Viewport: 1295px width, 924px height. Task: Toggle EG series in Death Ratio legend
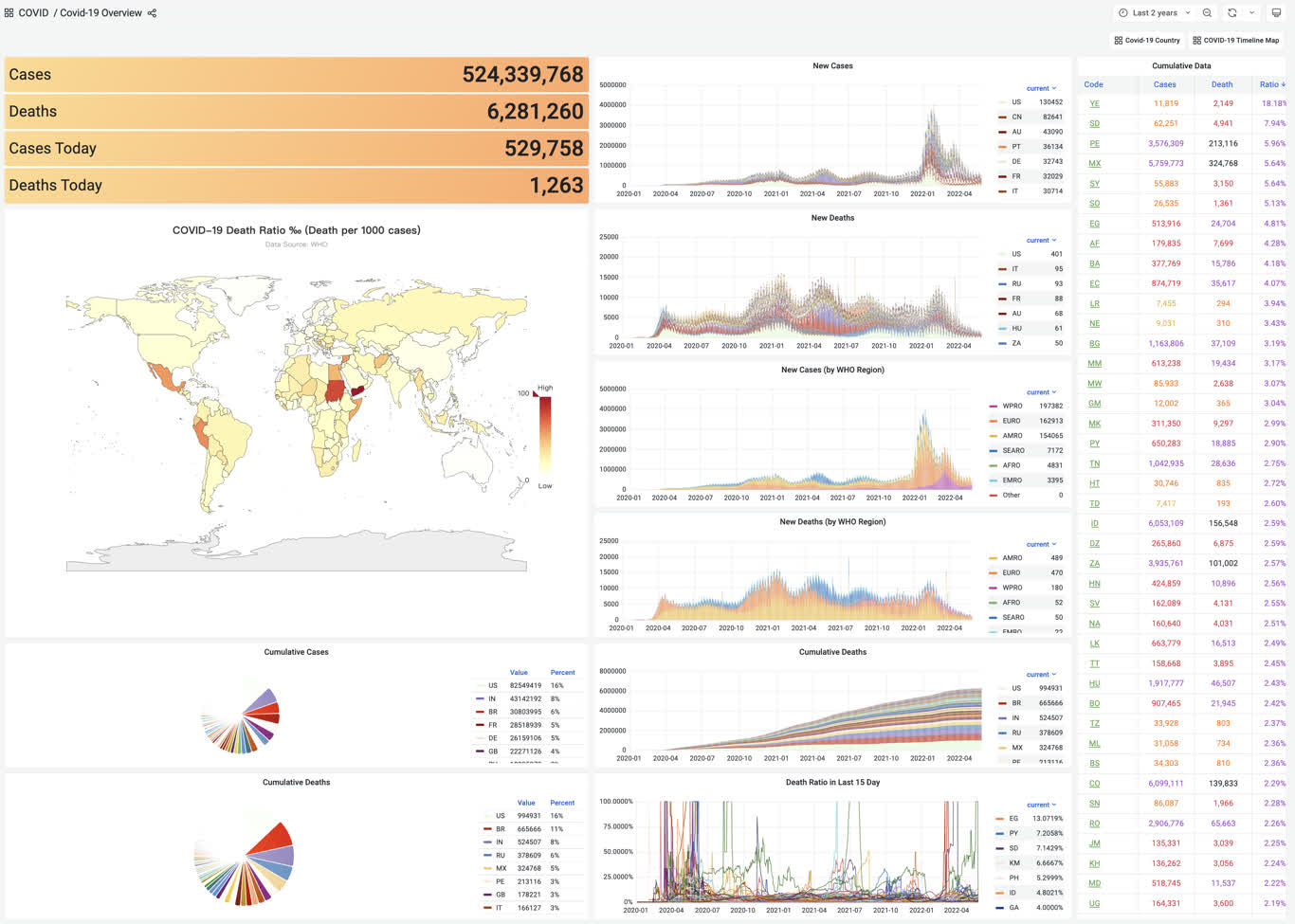[1013, 818]
